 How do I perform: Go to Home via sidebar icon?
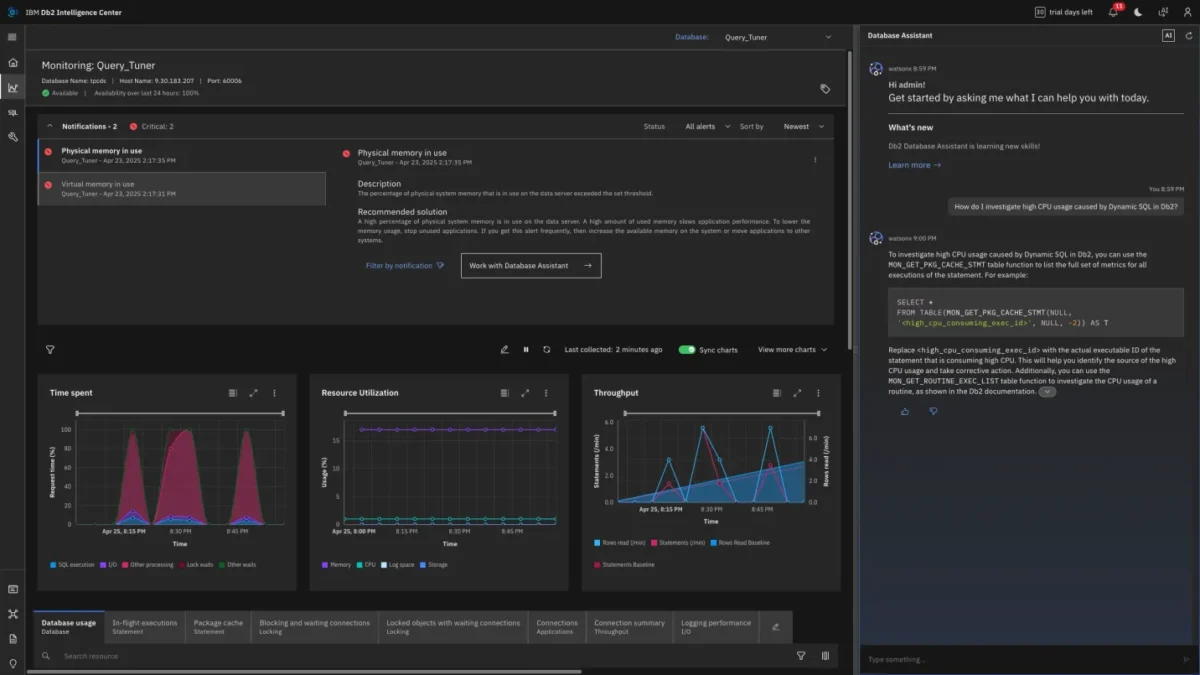(12, 62)
